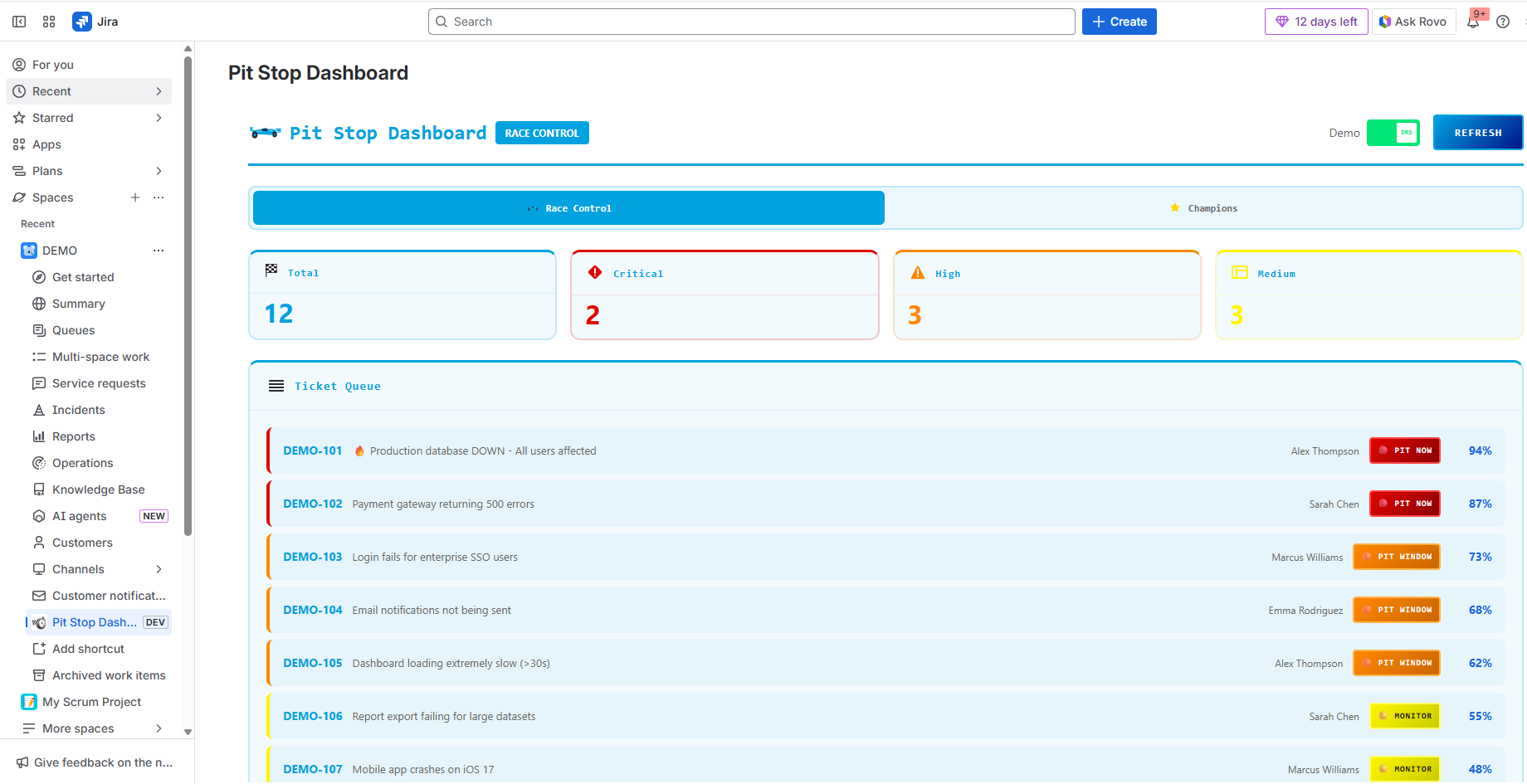Open the Operations icon item
1527x784 pixels.
click(x=39, y=463)
